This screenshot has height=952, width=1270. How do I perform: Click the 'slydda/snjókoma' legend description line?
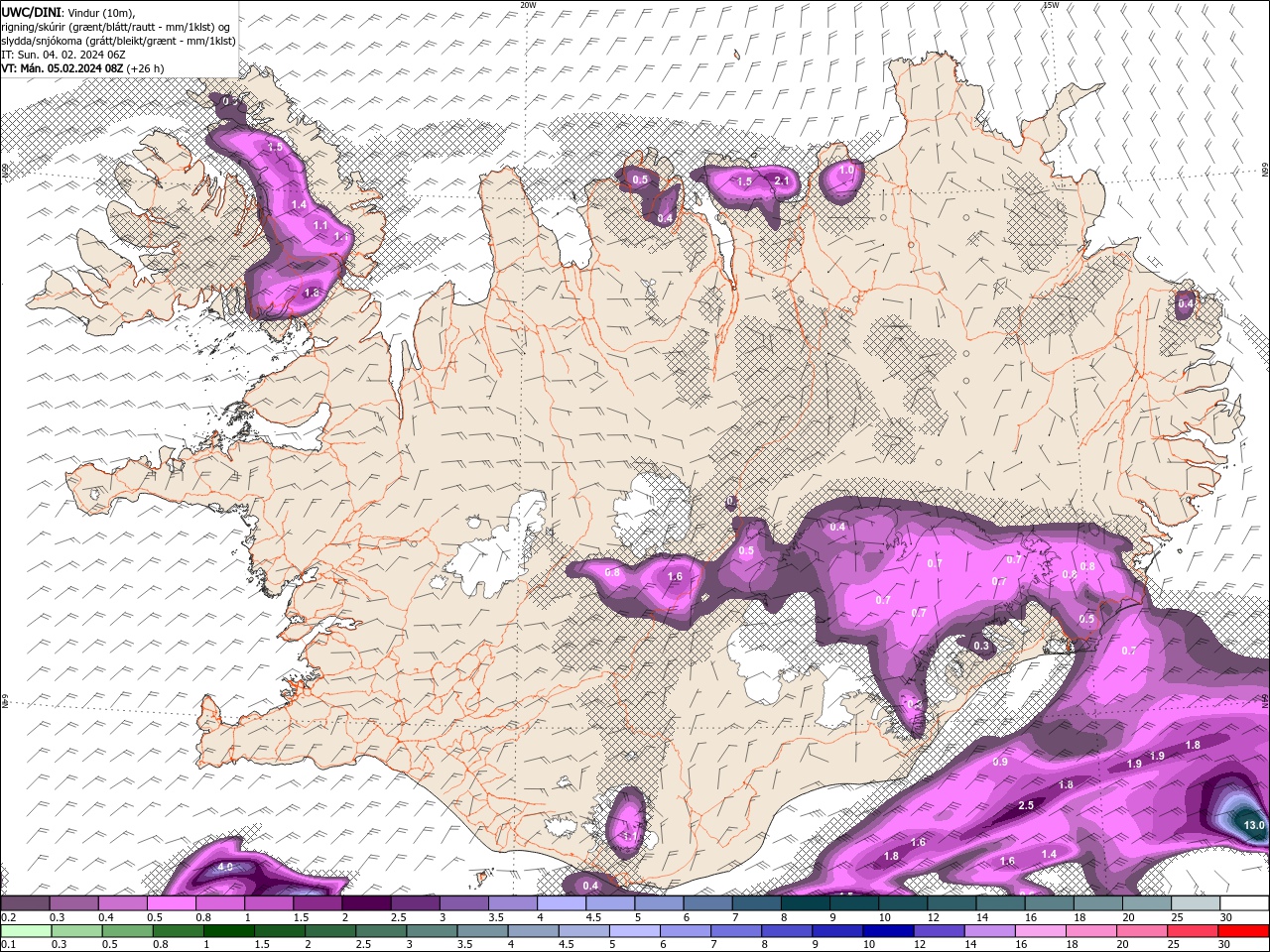(118, 41)
